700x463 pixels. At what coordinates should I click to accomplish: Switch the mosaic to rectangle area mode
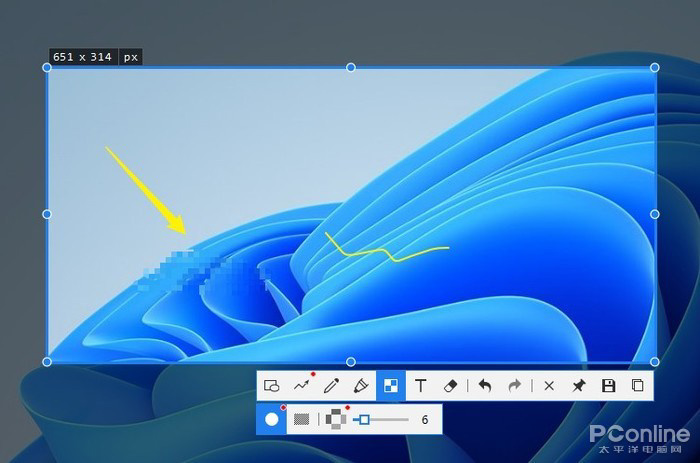pos(301,419)
